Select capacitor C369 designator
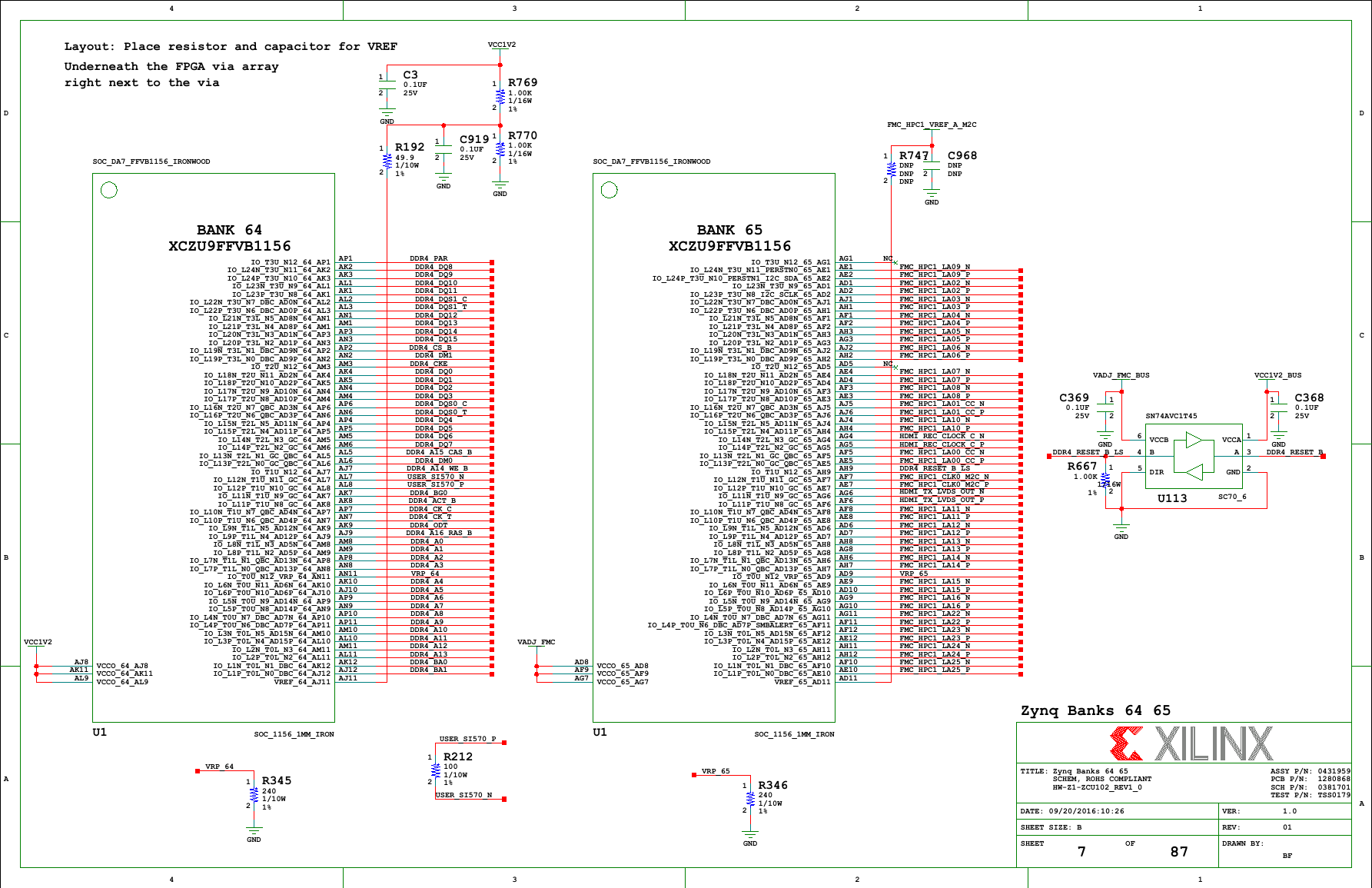 click(1074, 398)
